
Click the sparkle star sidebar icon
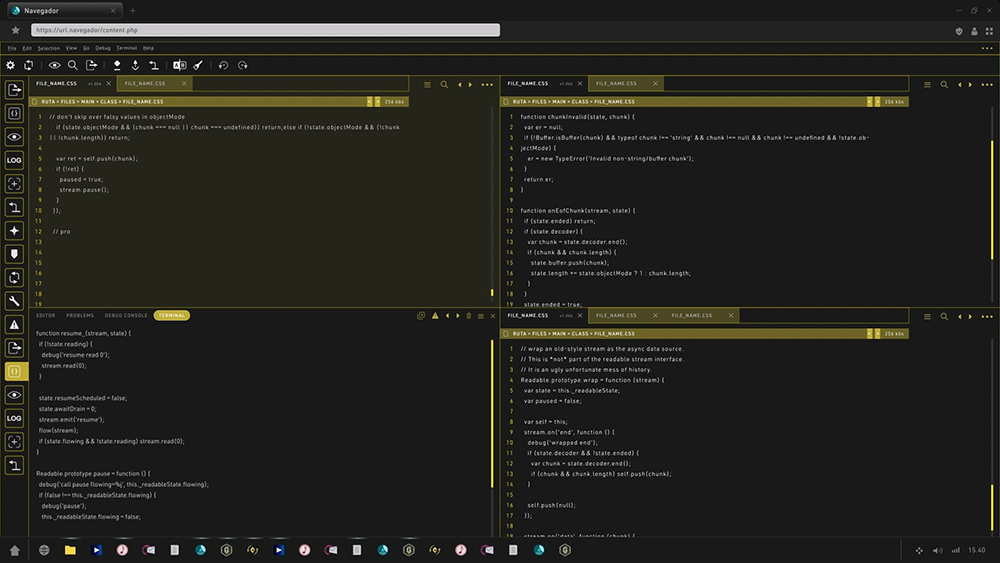[14, 231]
